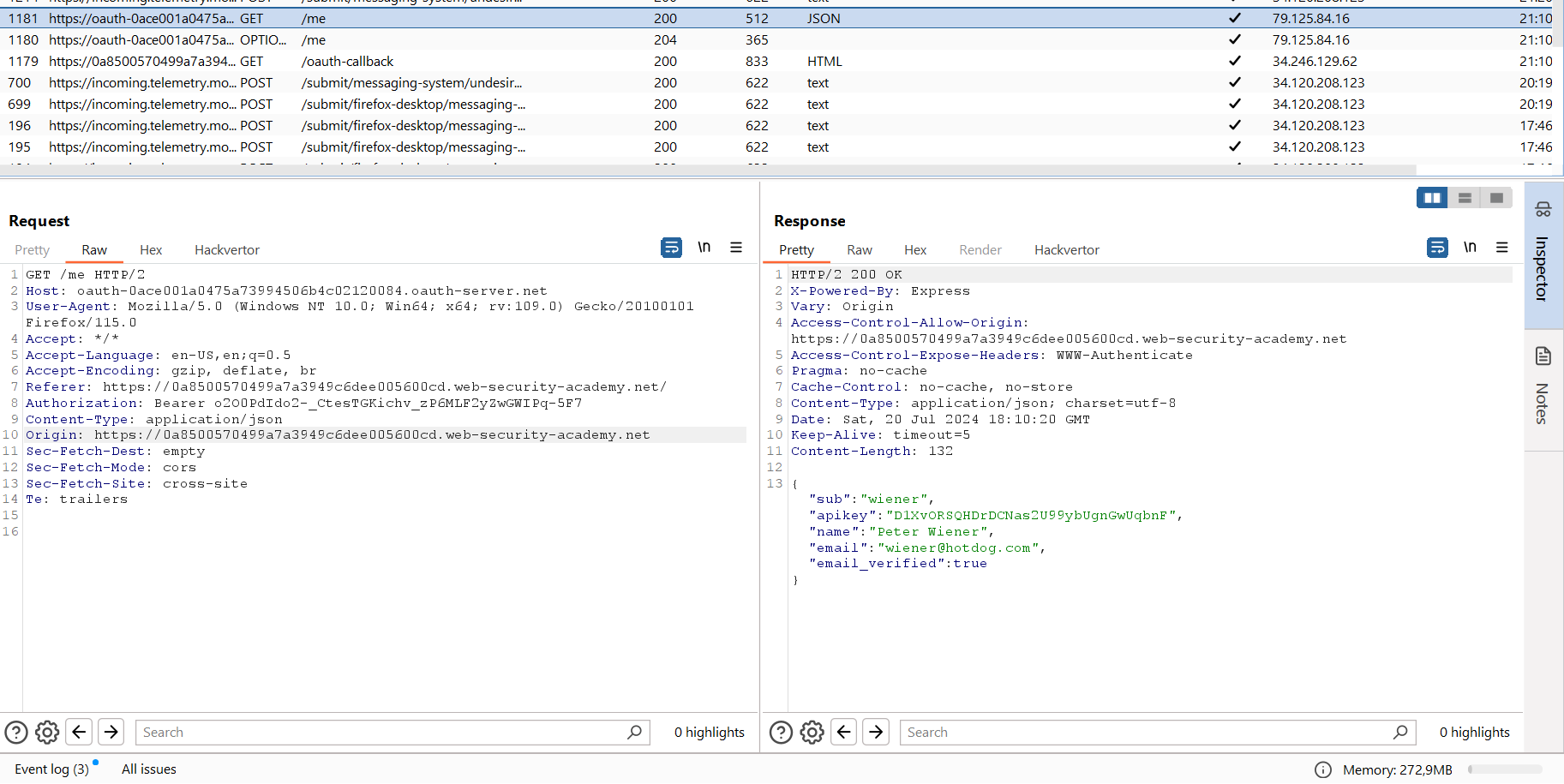Click email value wiener@hotdog.com in response
Image resolution: width=1564 pixels, height=784 pixels.
(958, 548)
